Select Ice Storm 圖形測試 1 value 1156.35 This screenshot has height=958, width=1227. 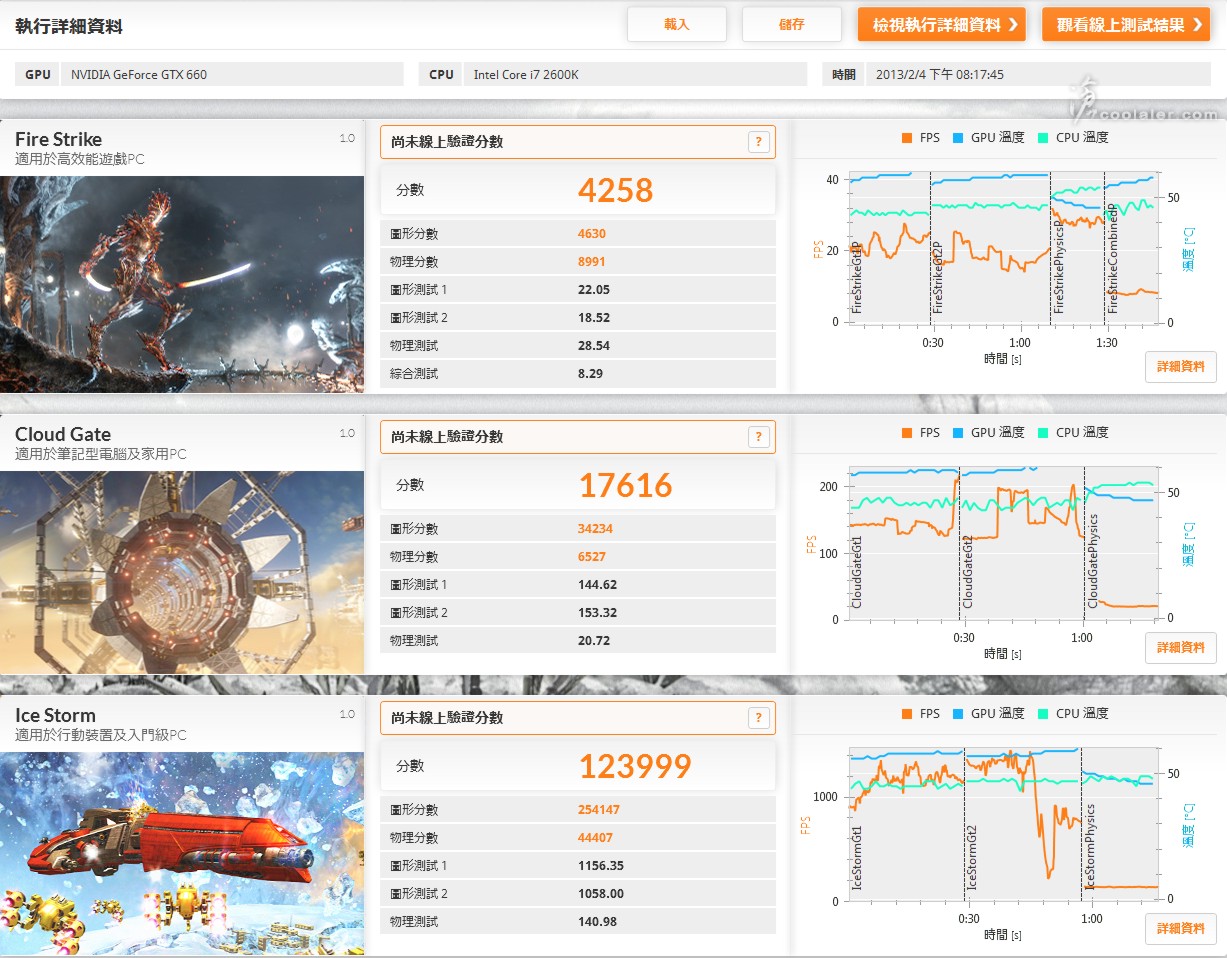(x=601, y=866)
